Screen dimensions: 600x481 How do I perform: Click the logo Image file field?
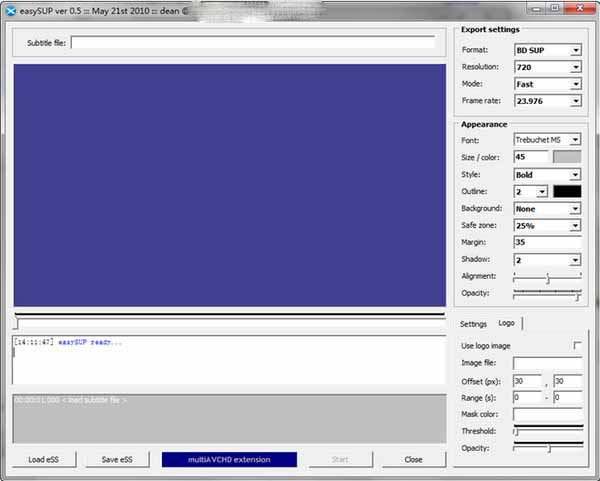[x=548, y=363]
